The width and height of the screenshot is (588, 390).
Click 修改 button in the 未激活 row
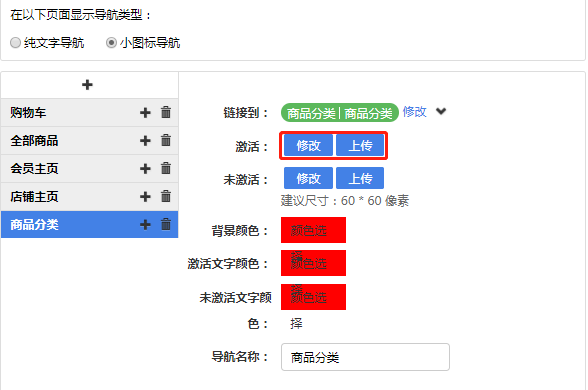point(308,178)
